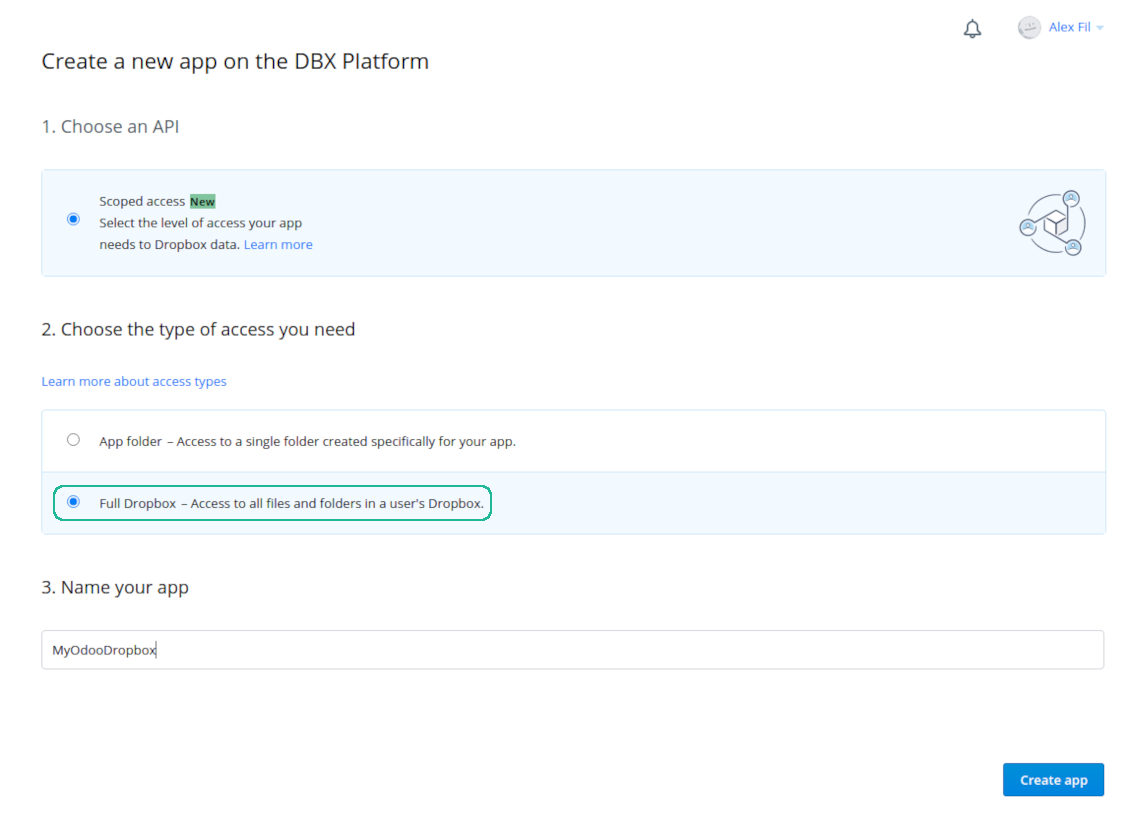
Task: Click the user avatar picture
Action: [1029, 28]
